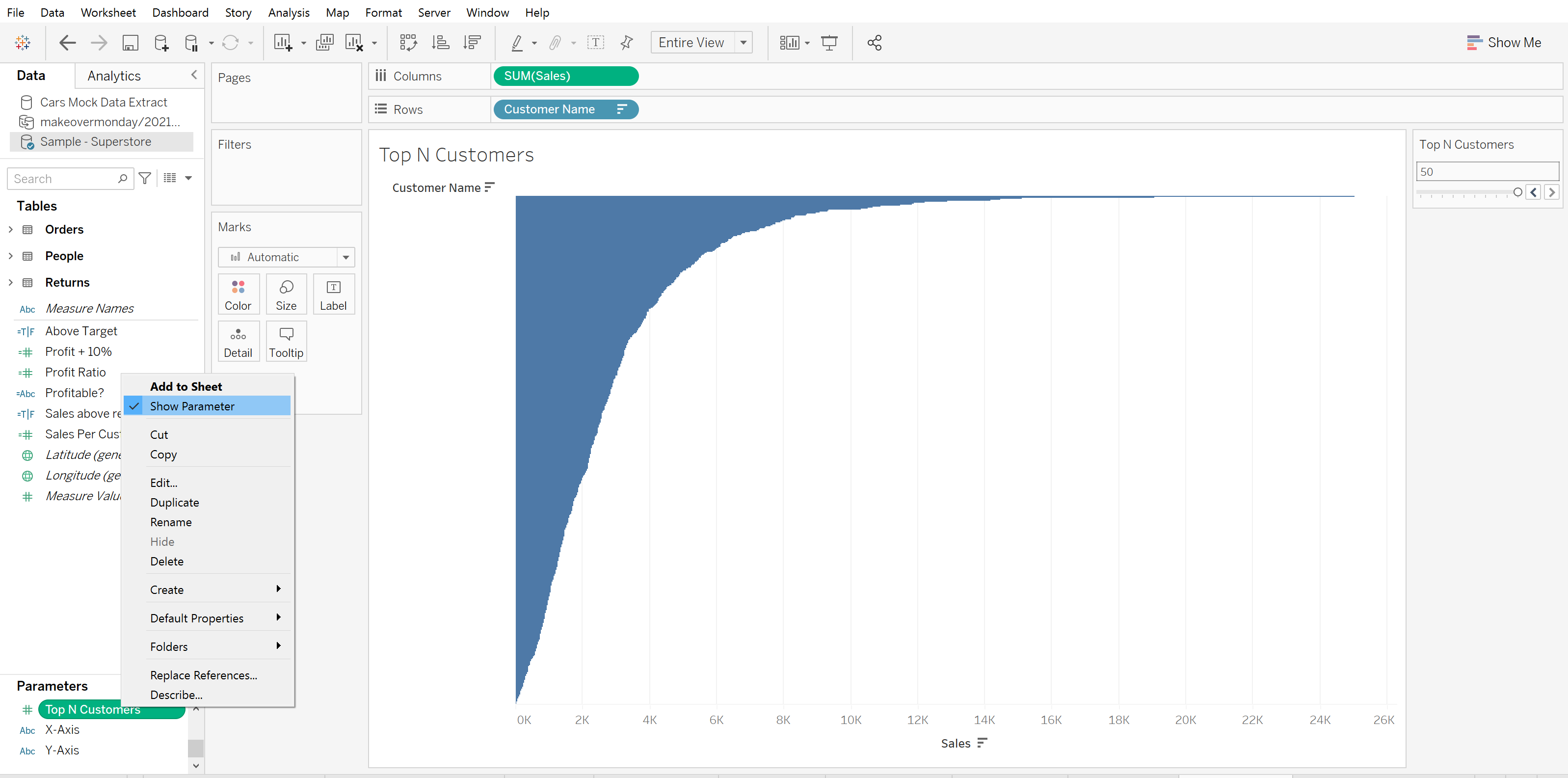Select the Sample - Superstore data source
This screenshot has width=1568, height=778.
[102, 142]
